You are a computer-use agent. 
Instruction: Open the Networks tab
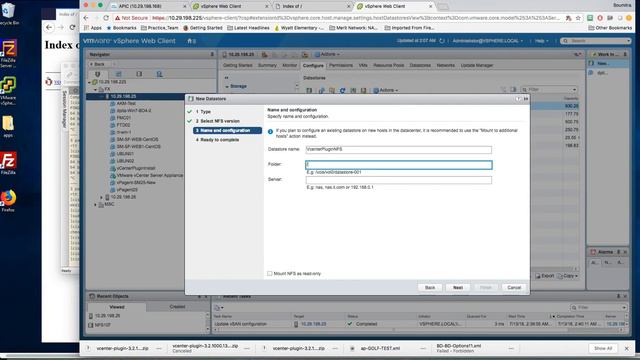click(x=446, y=65)
